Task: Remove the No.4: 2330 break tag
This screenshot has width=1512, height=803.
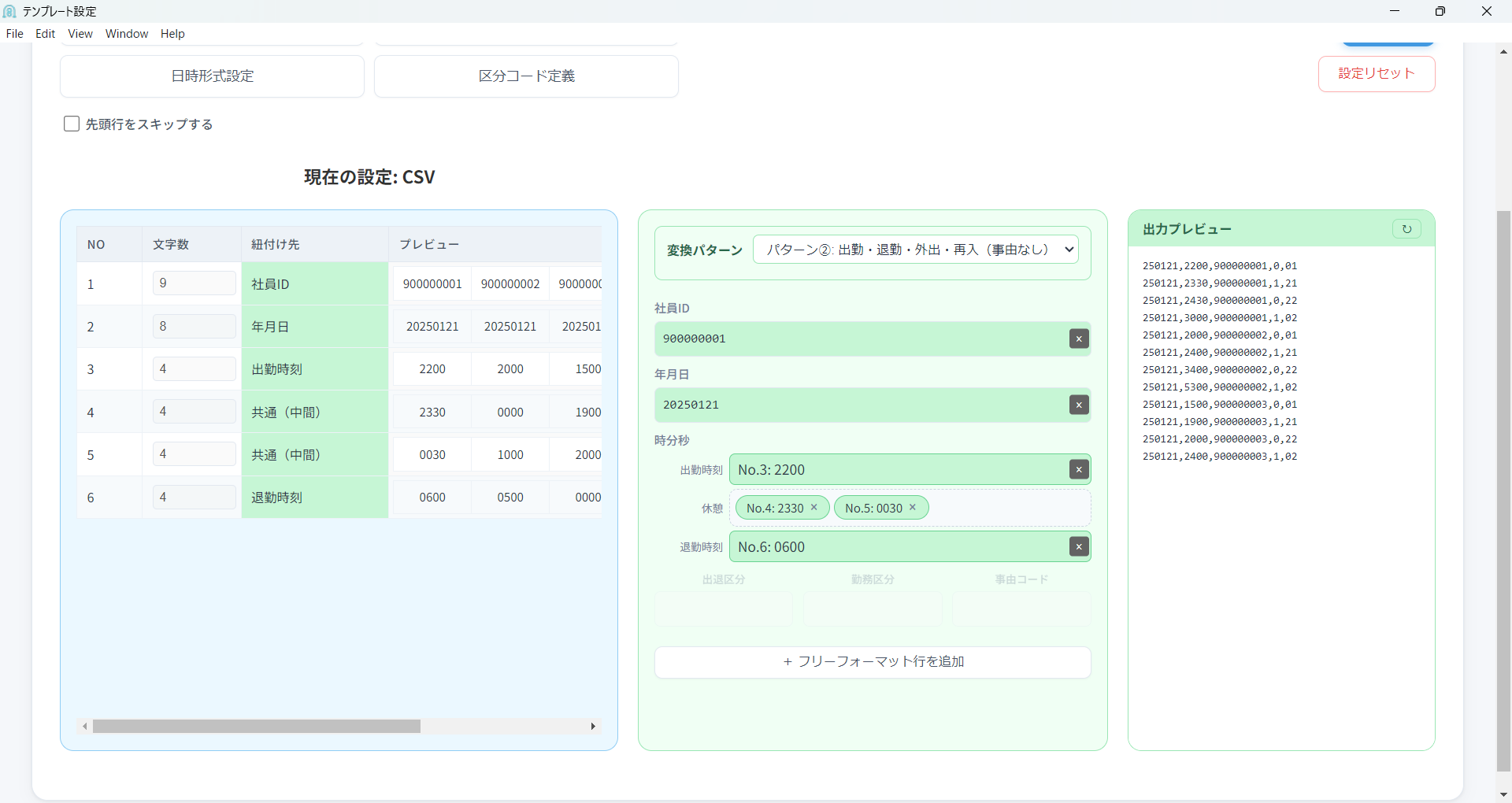Action: (815, 507)
